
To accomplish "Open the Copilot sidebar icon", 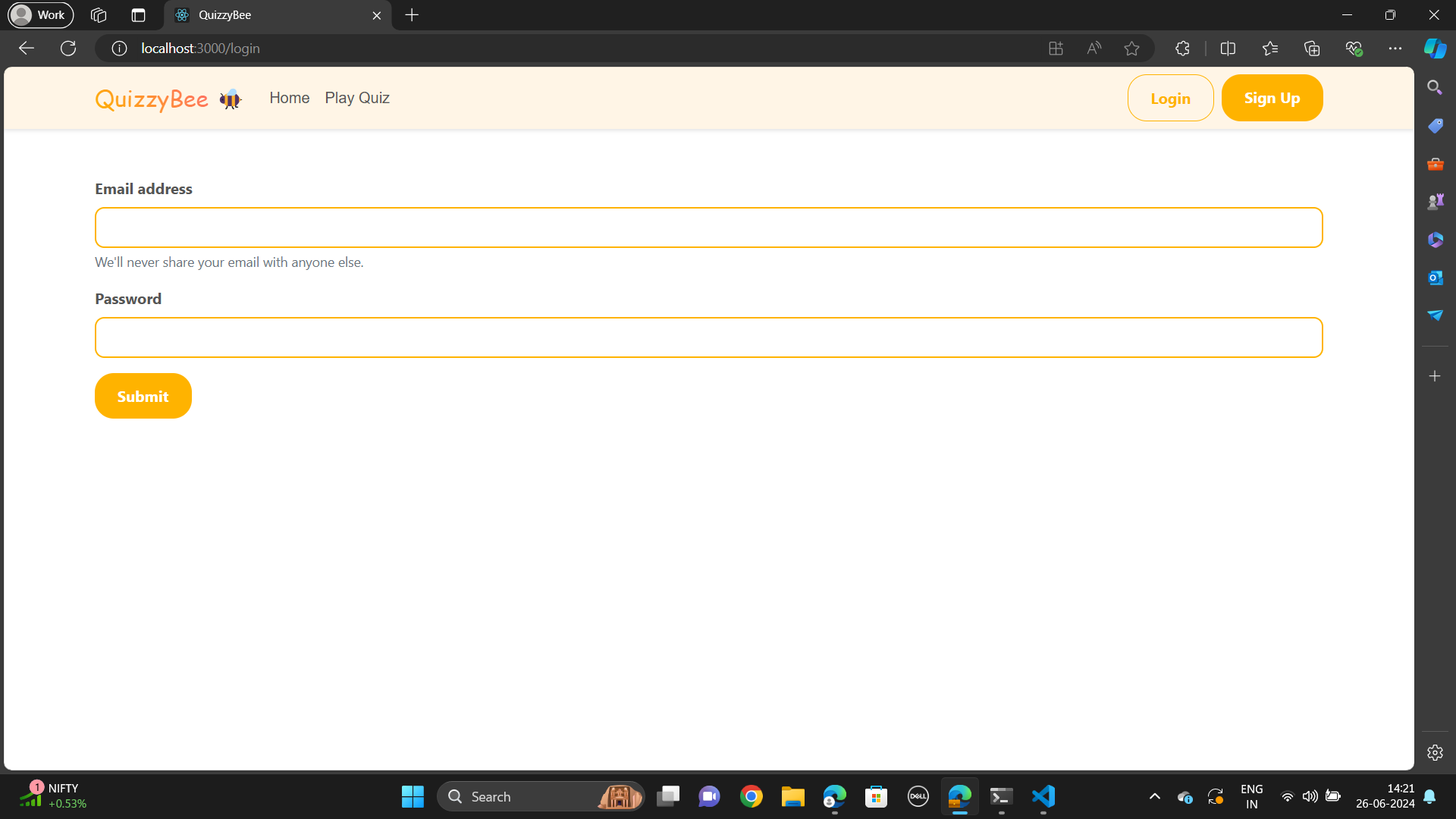I will pos(1435,49).
